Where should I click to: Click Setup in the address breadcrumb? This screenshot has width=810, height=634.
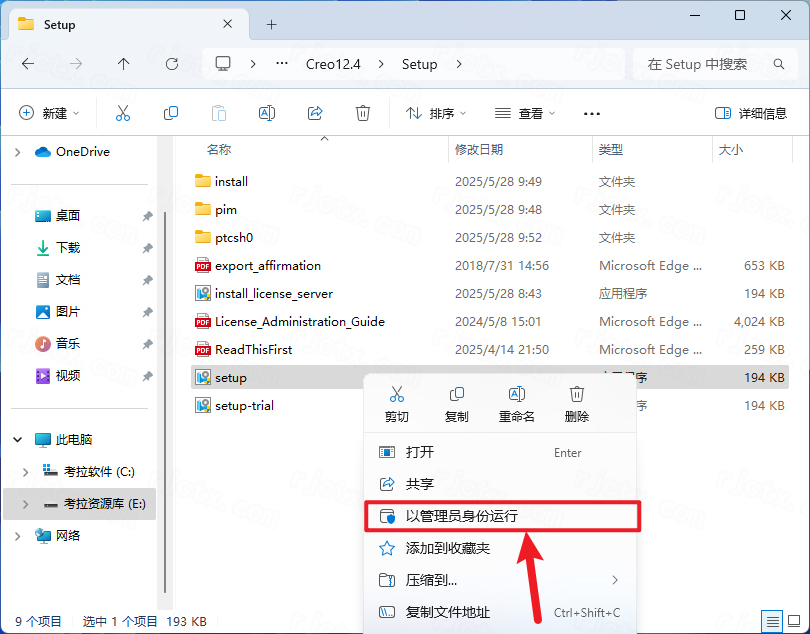pyautogui.click(x=419, y=64)
